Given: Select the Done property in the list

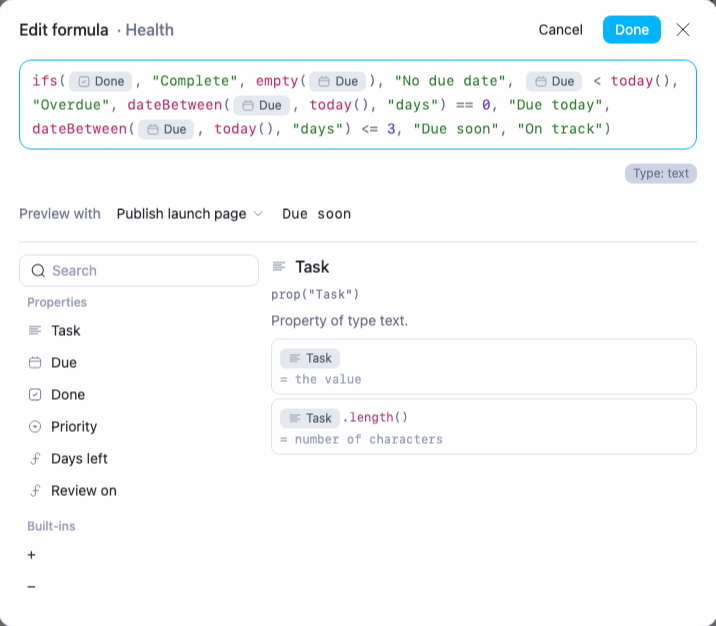Looking at the screenshot, I should tap(139, 395).
